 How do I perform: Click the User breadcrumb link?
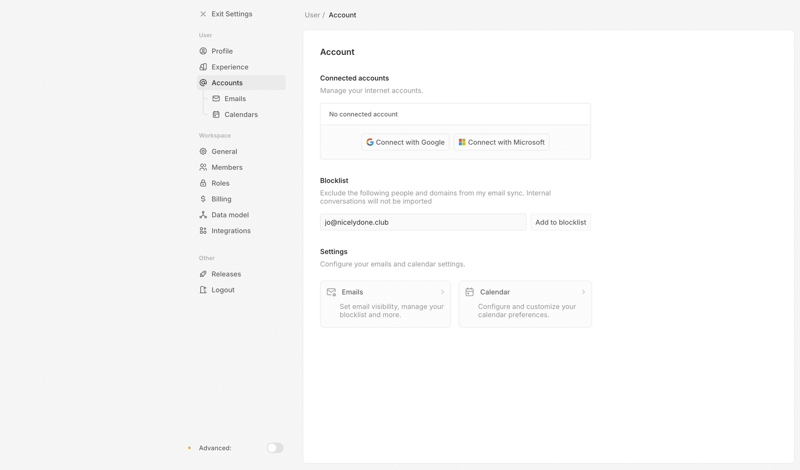pos(312,15)
